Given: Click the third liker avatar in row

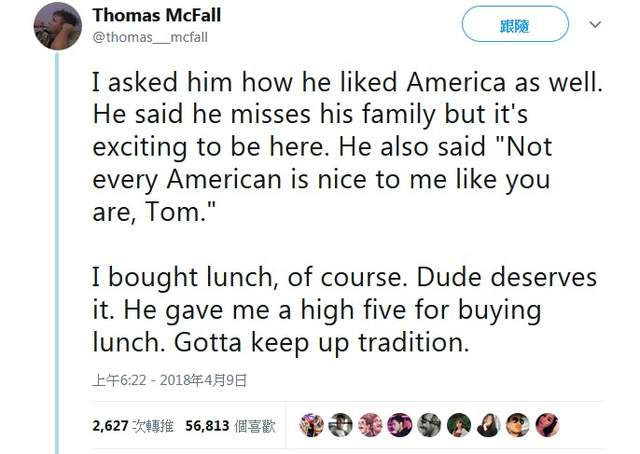Looking at the screenshot, I should click(371, 425).
